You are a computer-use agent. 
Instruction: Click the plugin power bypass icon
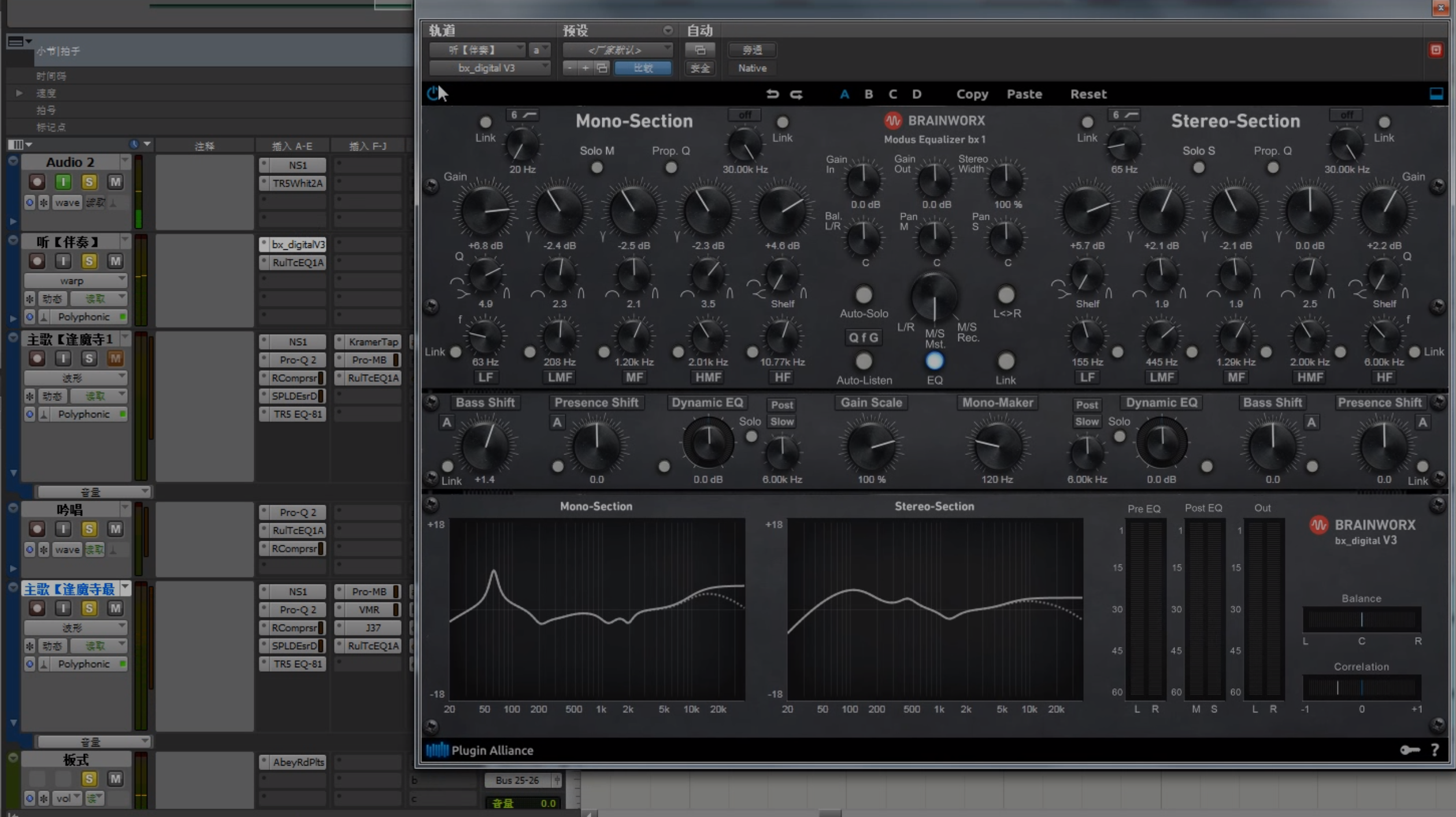432,94
